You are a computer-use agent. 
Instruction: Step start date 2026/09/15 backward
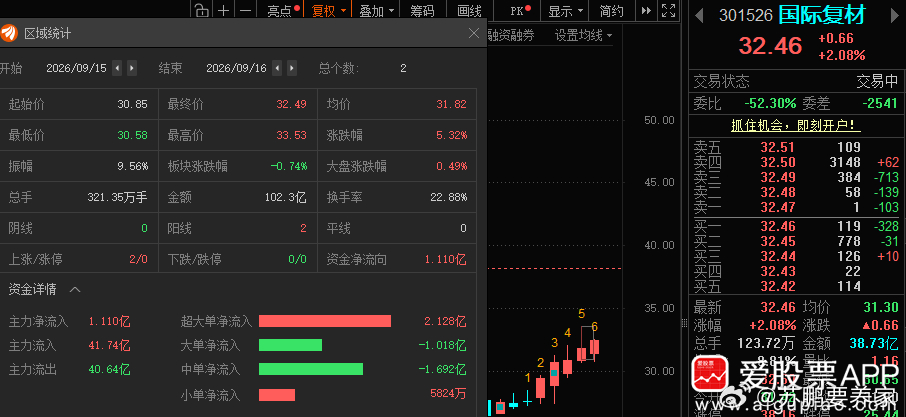pyautogui.click(x=117, y=68)
